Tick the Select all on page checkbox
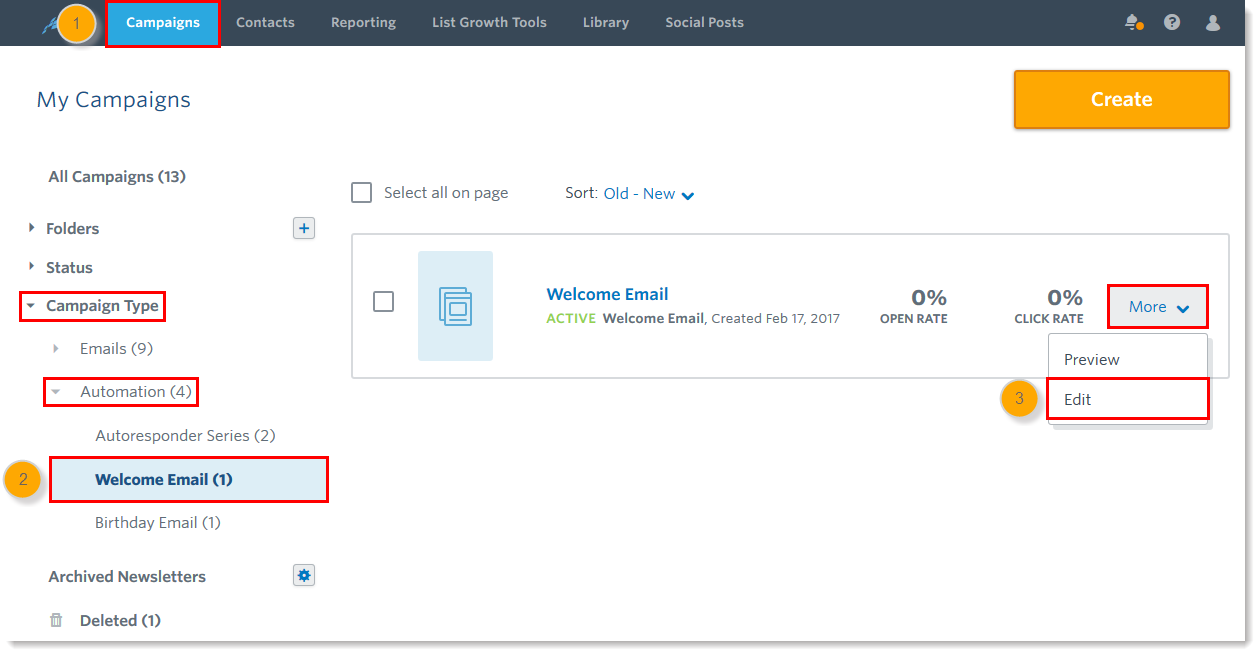Viewport: 1260px width, 656px height. (362, 192)
